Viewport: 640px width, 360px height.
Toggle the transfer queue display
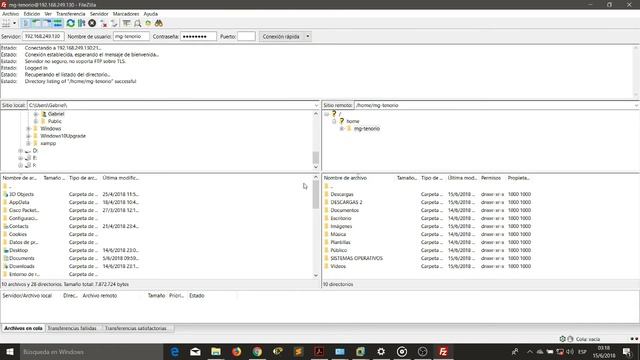(x=58, y=23)
